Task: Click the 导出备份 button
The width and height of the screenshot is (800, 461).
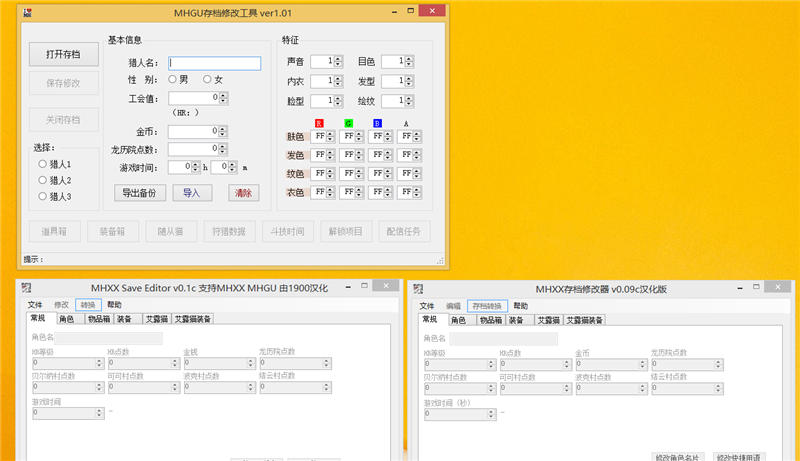Action: pos(140,193)
